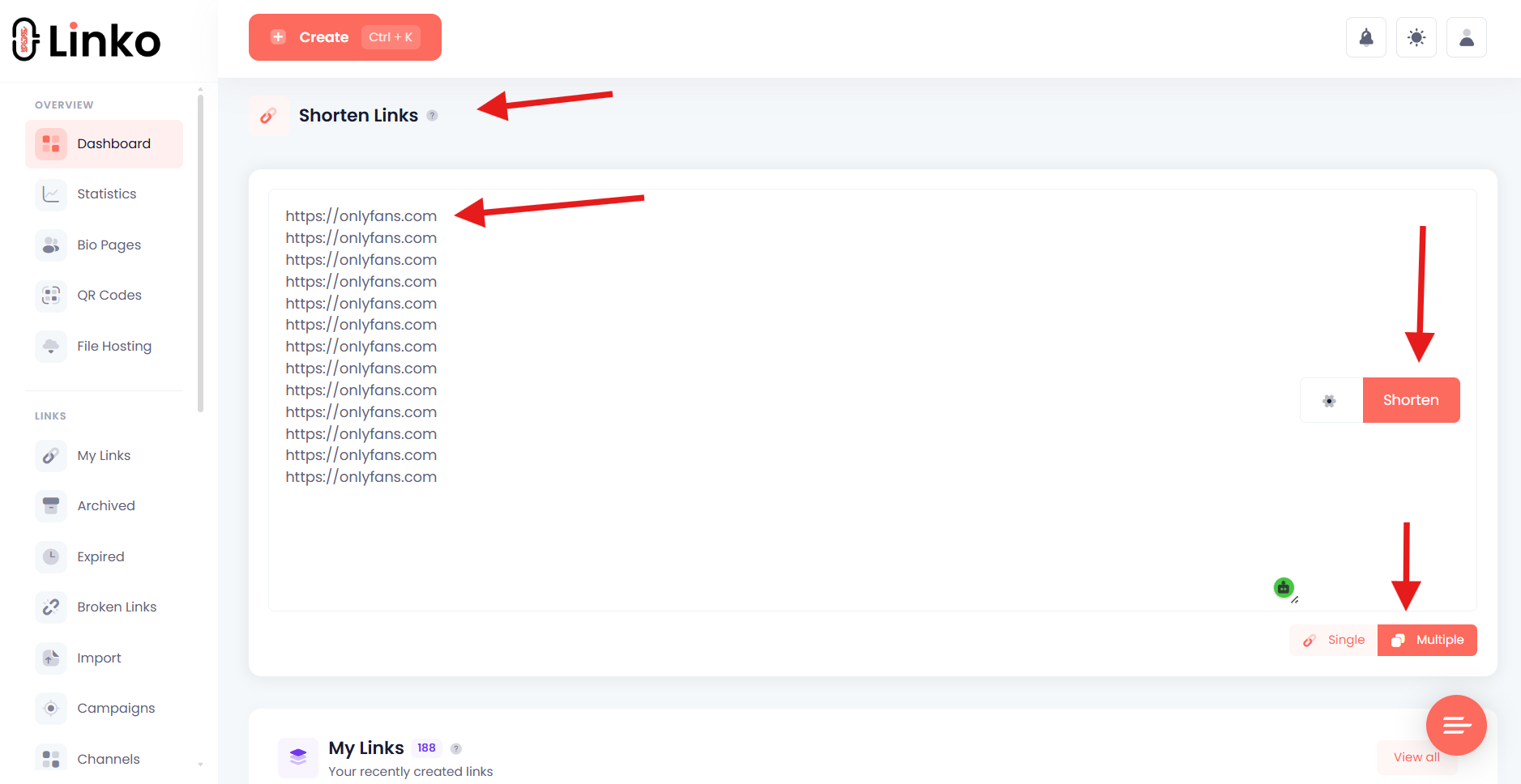Click the Import icon in sidebar
1521x784 pixels.
click(x=51, y=658)
